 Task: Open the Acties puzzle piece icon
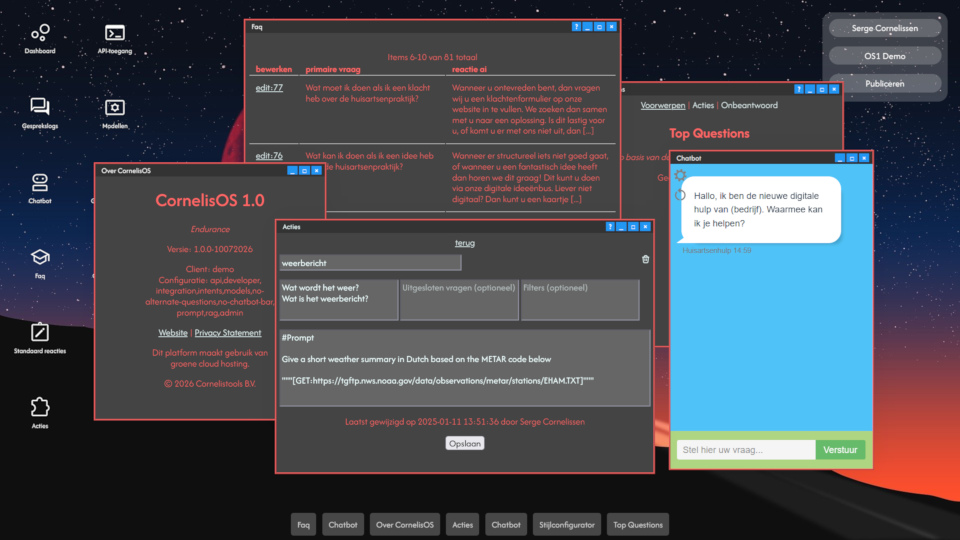[x=40, y=413]
